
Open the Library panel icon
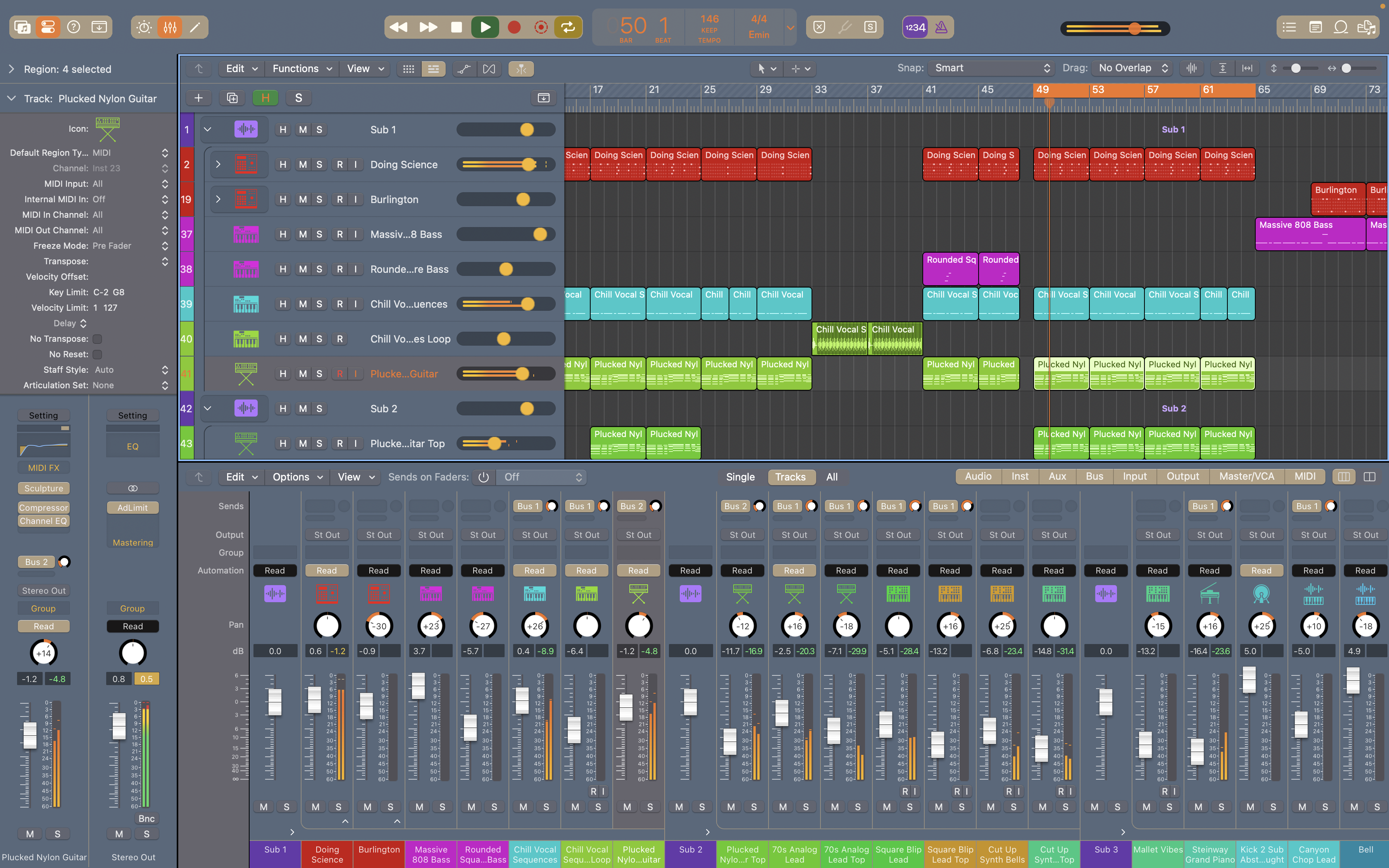pyautogui.click(x=22, y=27)
